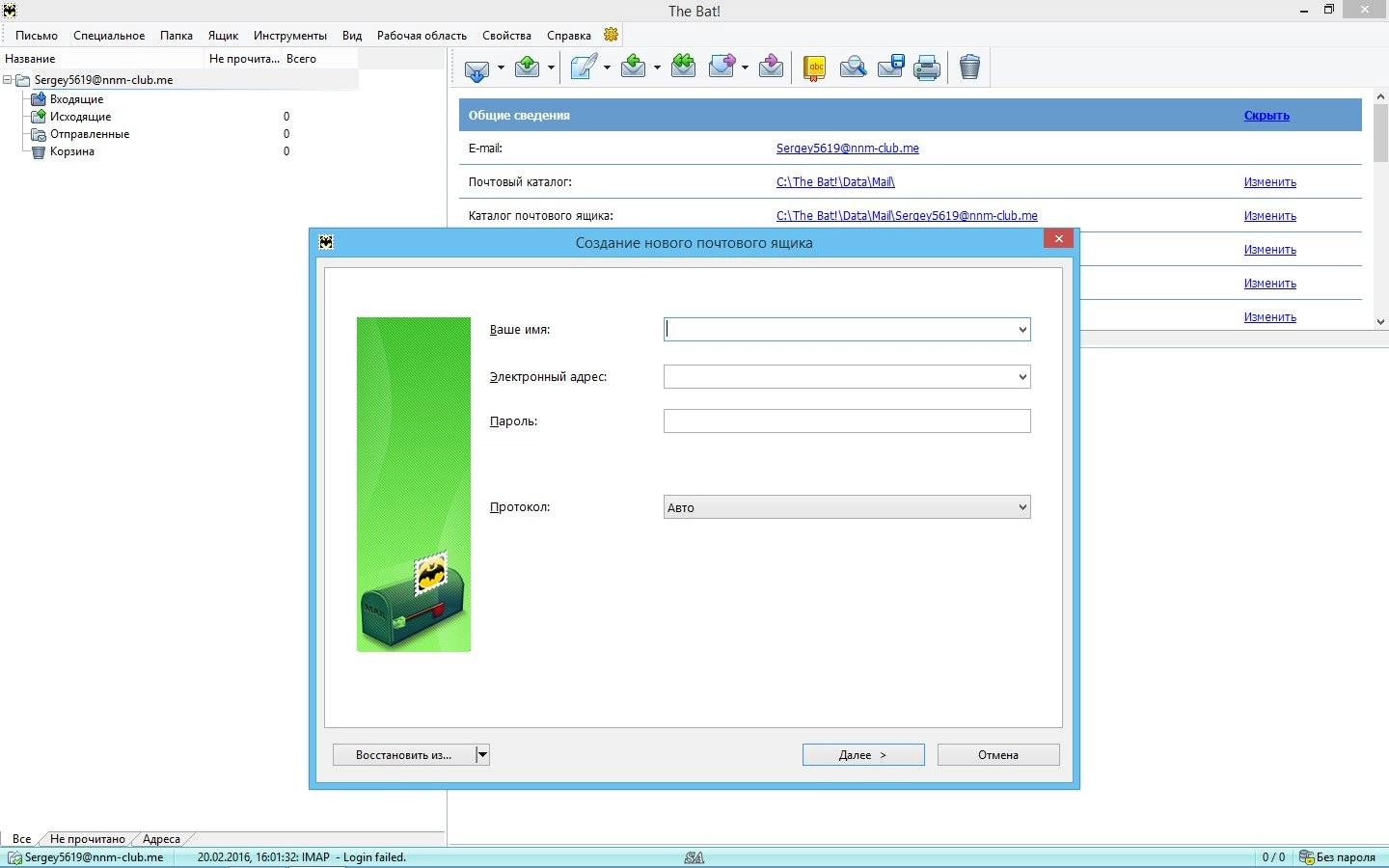Close the mailbox creation dialog

click(1058, 238)
